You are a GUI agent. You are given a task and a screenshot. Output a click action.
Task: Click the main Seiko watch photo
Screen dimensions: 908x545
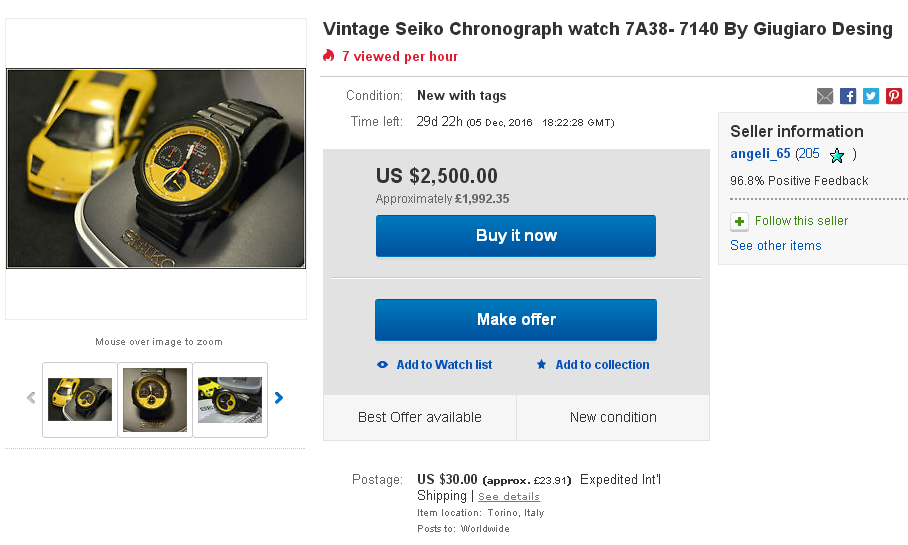point(156,168)
